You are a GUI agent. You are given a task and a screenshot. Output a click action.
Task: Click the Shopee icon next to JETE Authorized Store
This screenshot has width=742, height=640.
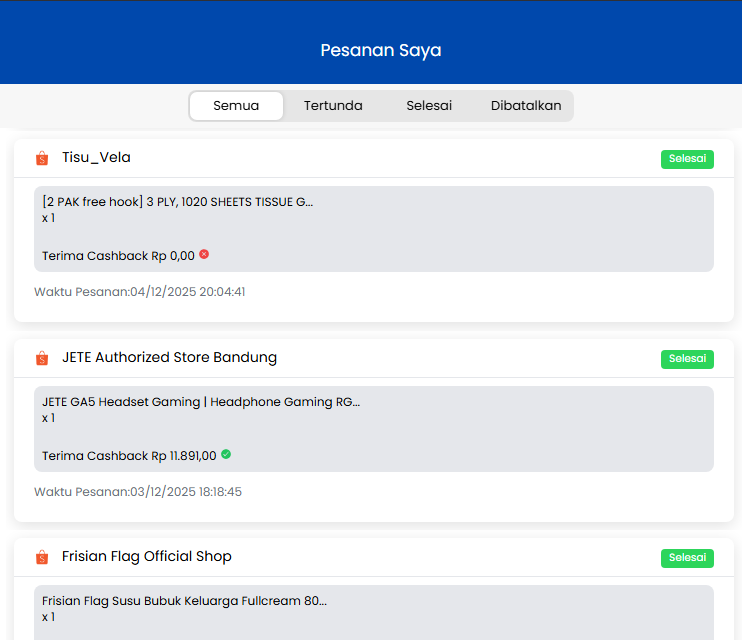point(41,358)
